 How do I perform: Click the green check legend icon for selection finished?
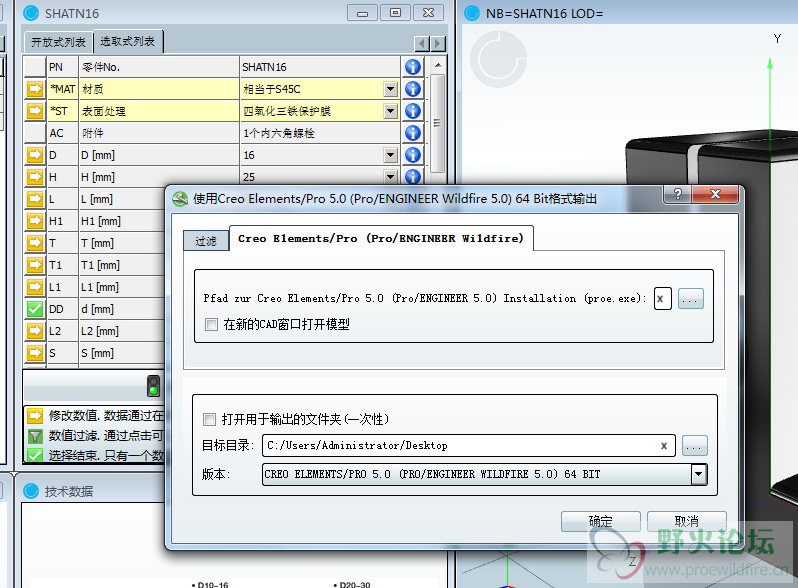click(35, 455)
